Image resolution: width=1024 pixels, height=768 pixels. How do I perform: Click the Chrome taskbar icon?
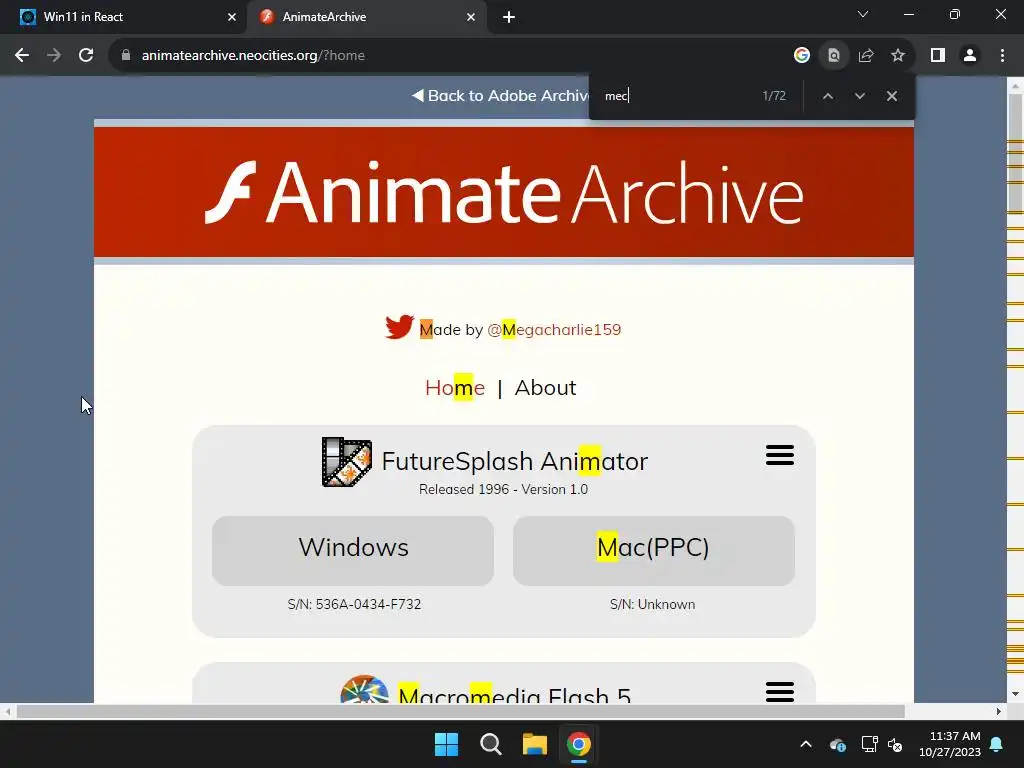click(579, 744)
